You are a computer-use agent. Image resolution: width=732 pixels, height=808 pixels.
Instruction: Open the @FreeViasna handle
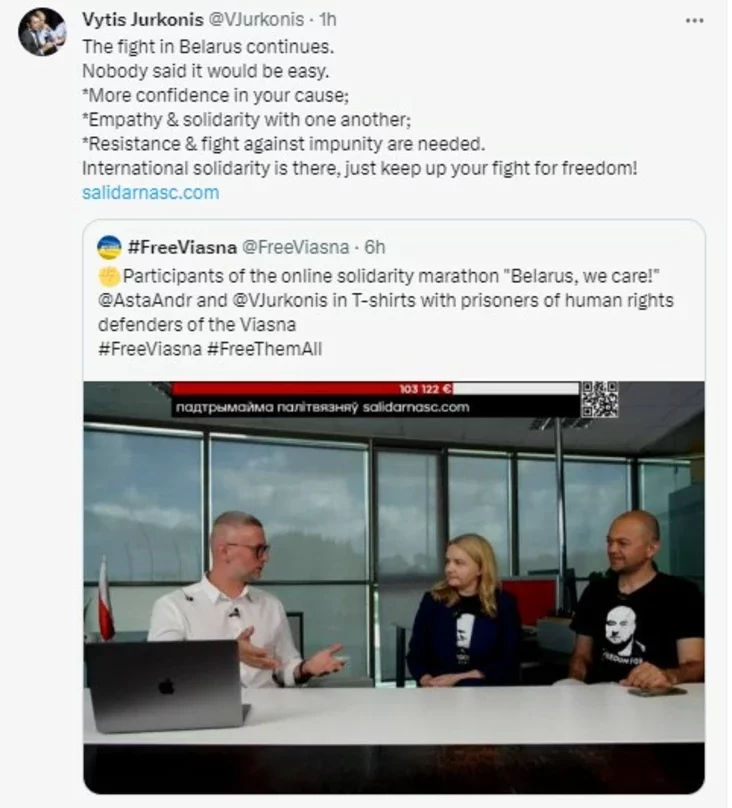click(295, 247)
